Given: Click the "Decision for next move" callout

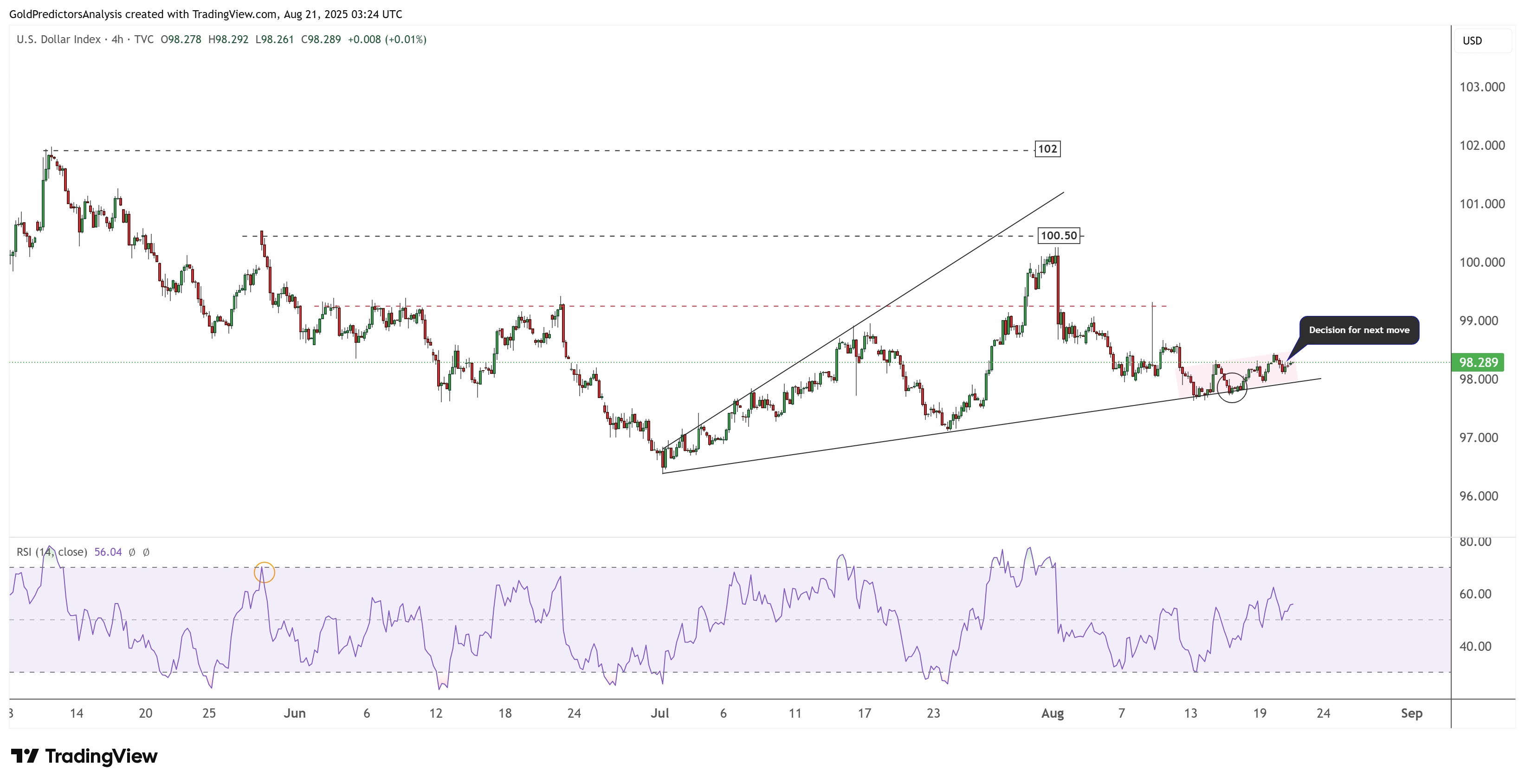Looking at the screenshot, I should coord(1359,330).
